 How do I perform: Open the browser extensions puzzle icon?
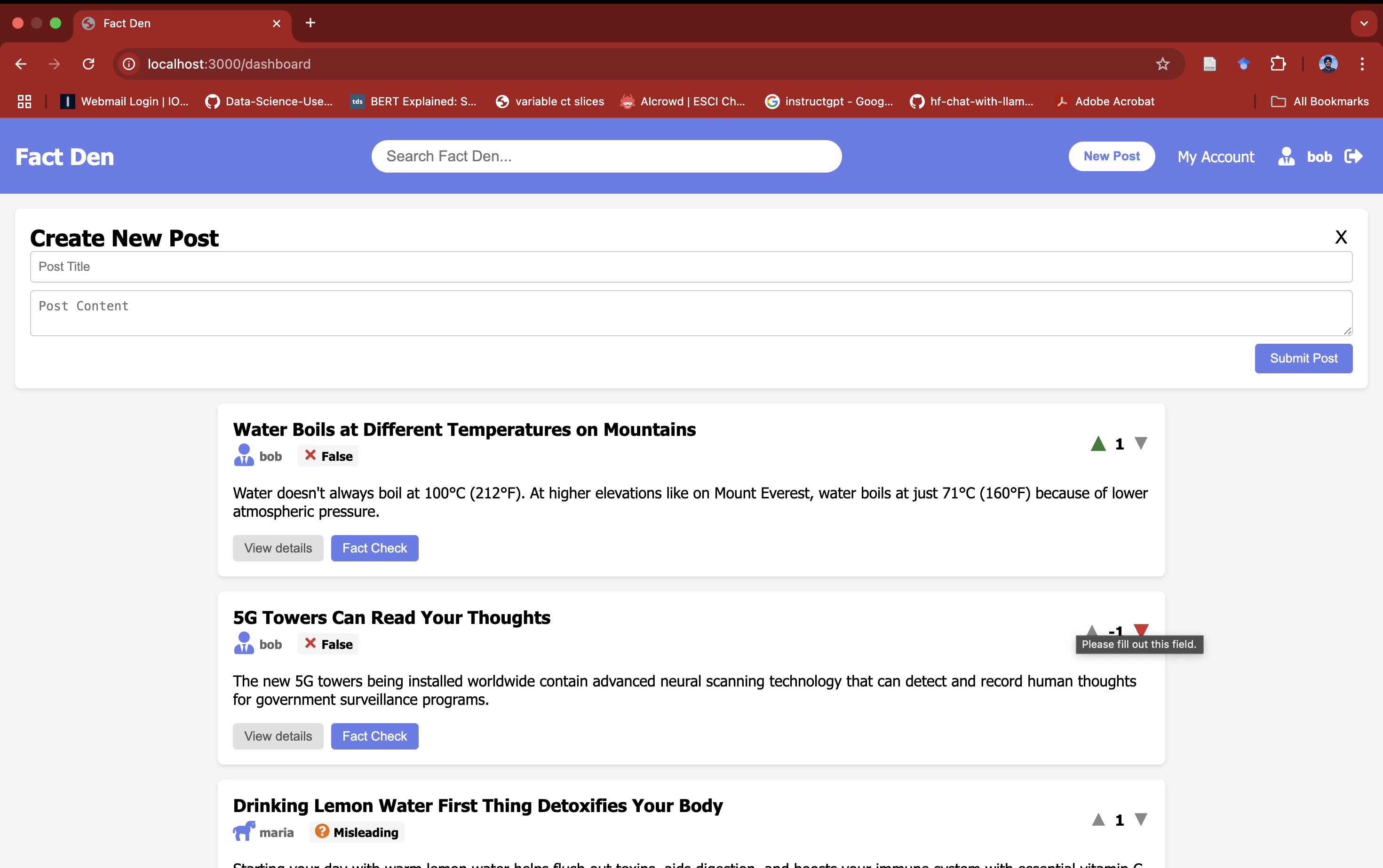(x=1278, y=64)
